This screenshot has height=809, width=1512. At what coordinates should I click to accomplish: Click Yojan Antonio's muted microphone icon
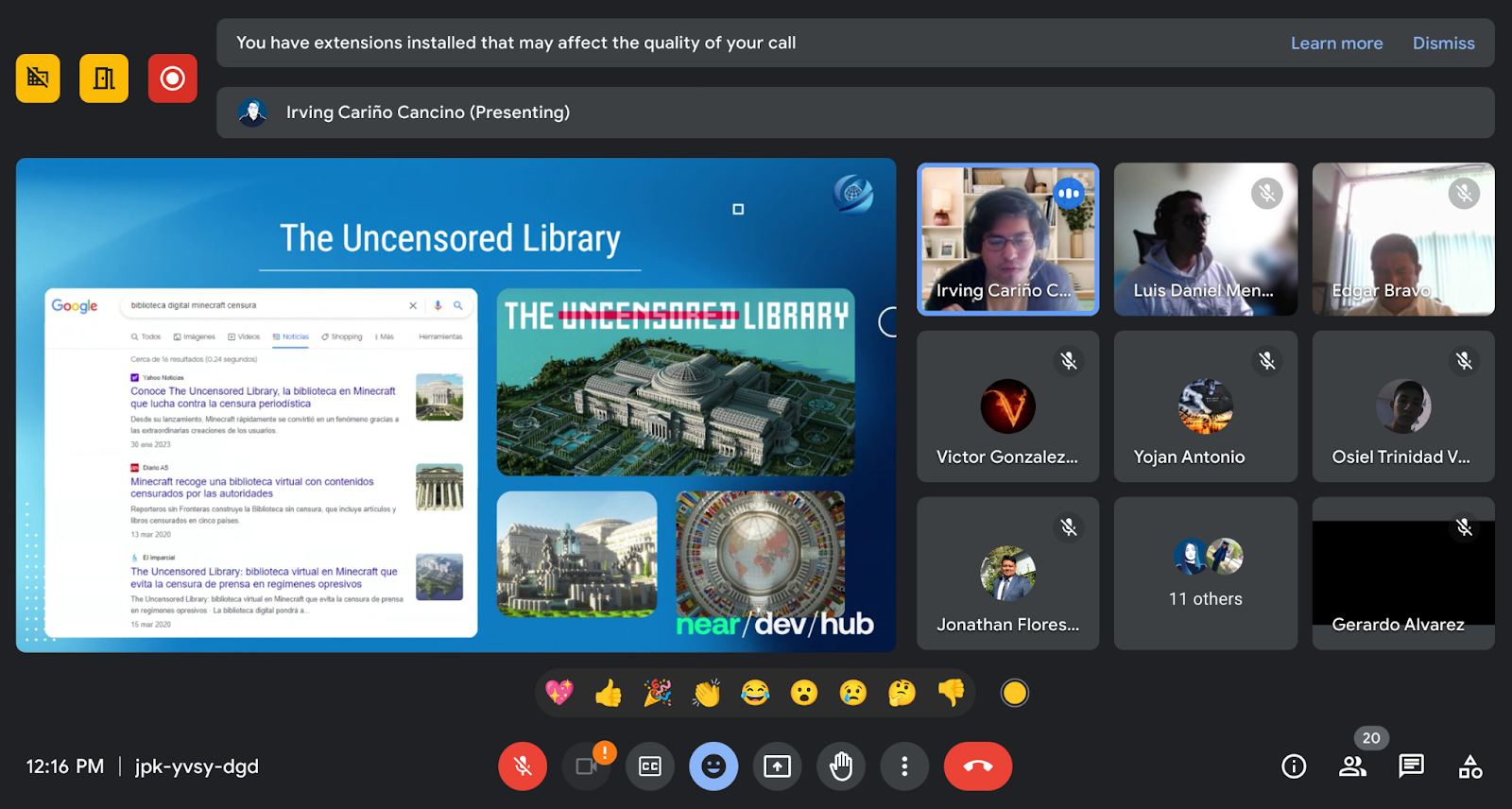point(1266,361)
